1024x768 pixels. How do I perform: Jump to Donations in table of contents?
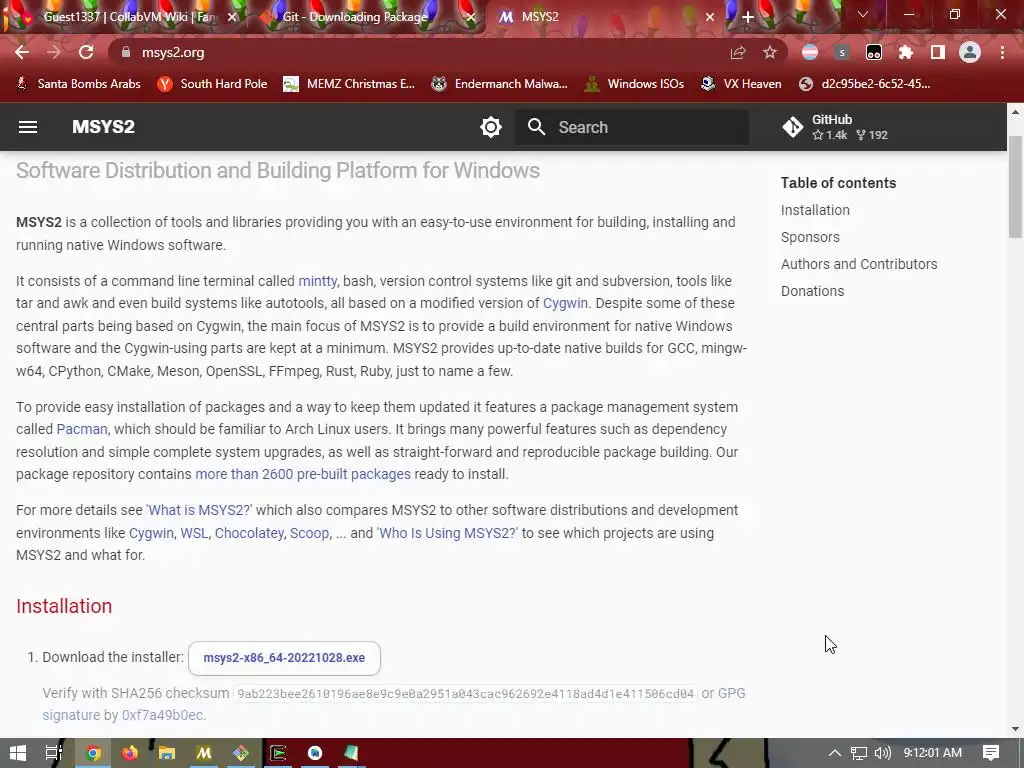812,291
